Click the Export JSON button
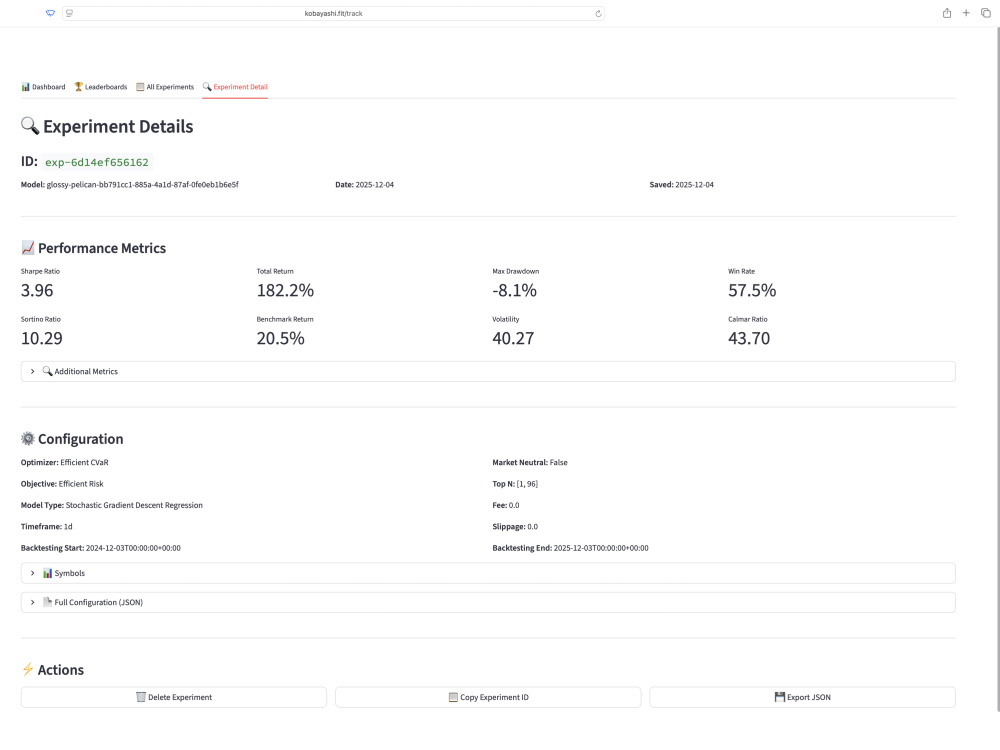The height and width of the screenshot is (750, 1000). click(x=802, y=697)
